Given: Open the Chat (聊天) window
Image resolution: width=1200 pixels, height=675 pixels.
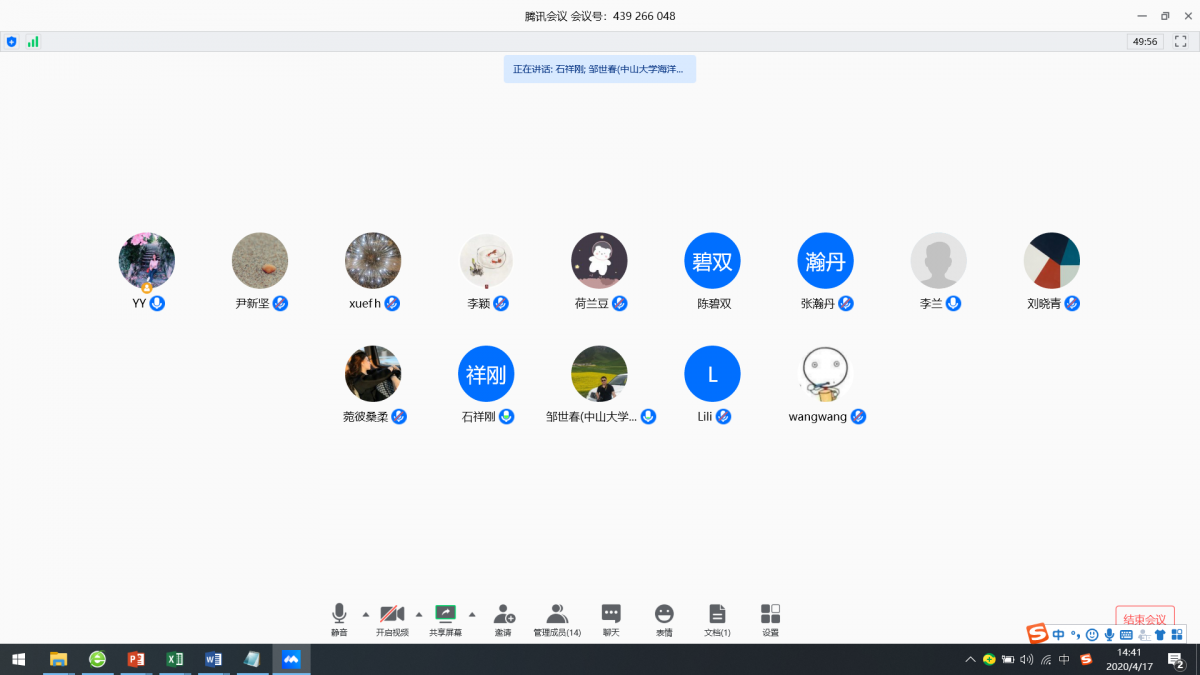Looking at the screenshot, I should (611, 619).
